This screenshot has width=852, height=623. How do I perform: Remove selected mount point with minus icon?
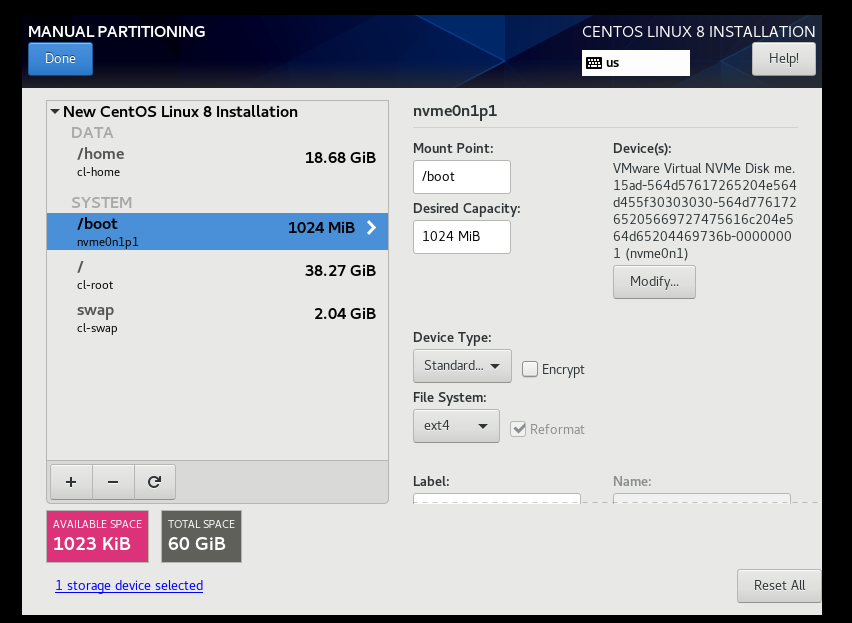click(x=113, y=482)
